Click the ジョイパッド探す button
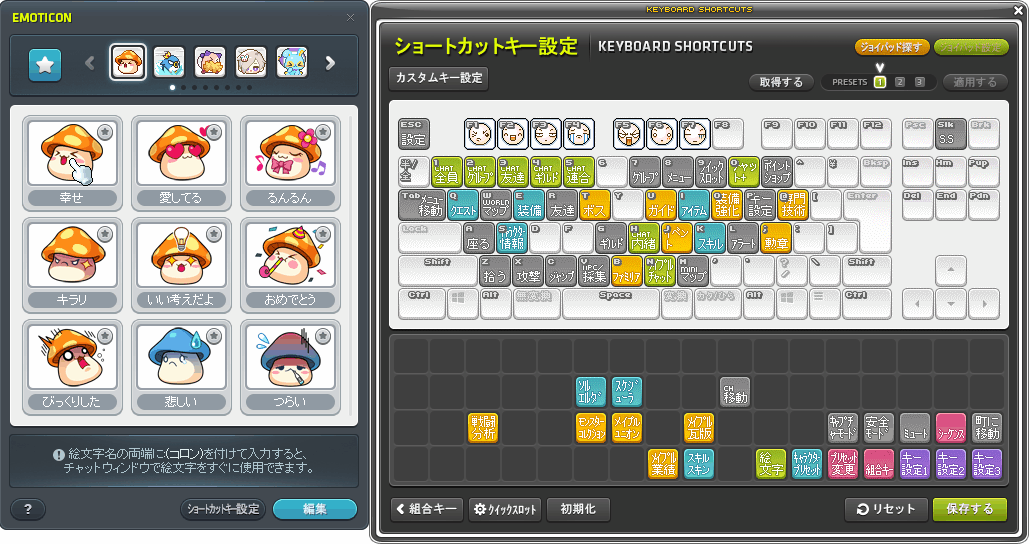Screen dimensions: 1030x544 [891, 47]
